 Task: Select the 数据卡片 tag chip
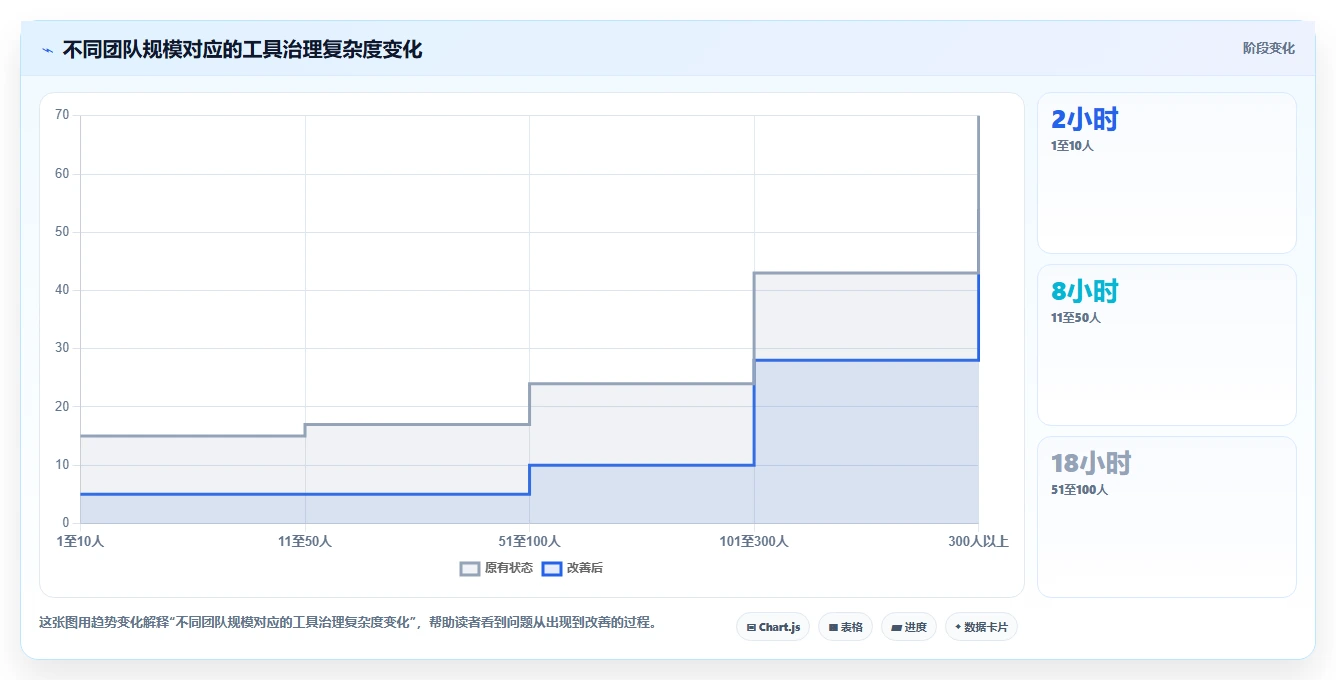tap(981, 627)
